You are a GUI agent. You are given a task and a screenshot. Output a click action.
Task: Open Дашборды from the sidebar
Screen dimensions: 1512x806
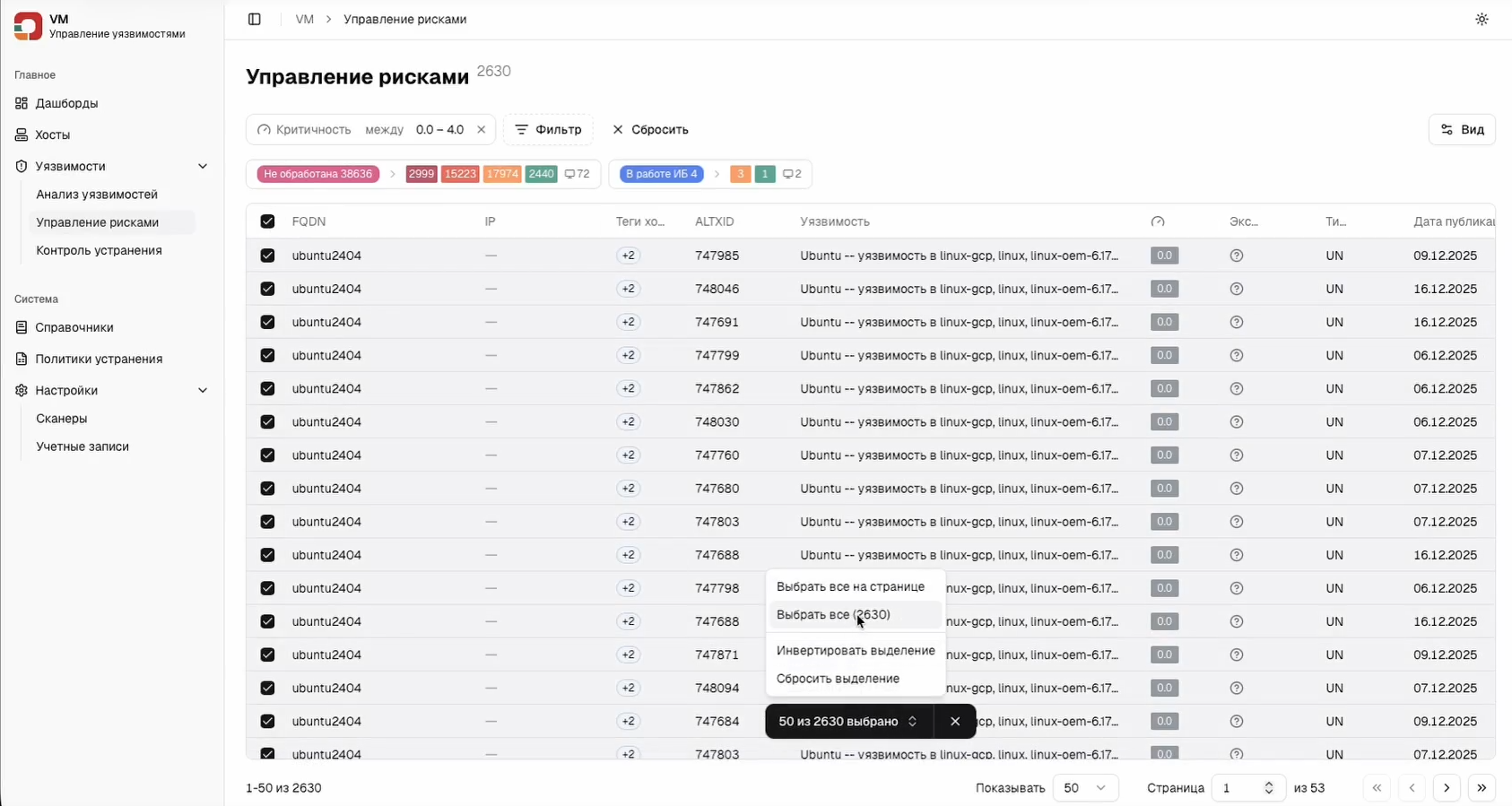[66, 103]
